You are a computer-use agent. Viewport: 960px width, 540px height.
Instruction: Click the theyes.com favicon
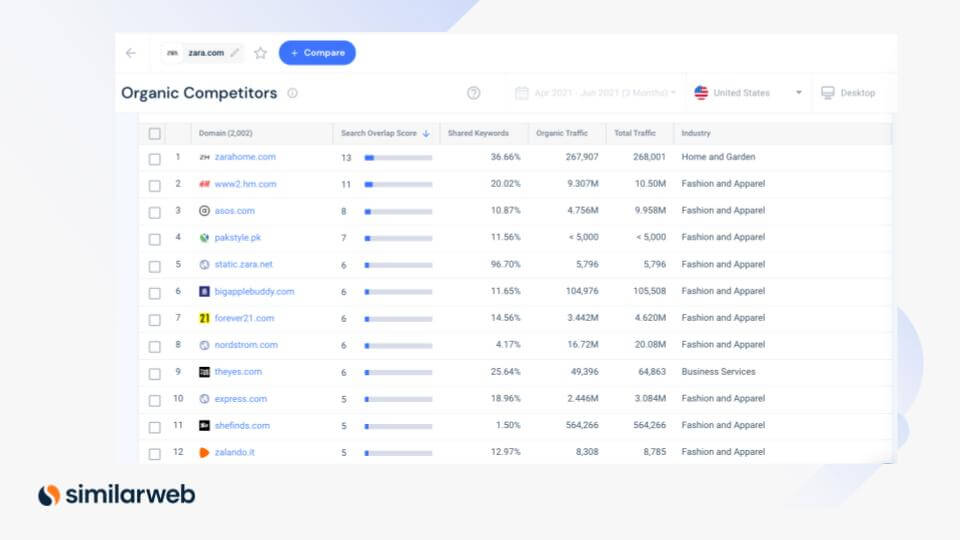[204, 372]
